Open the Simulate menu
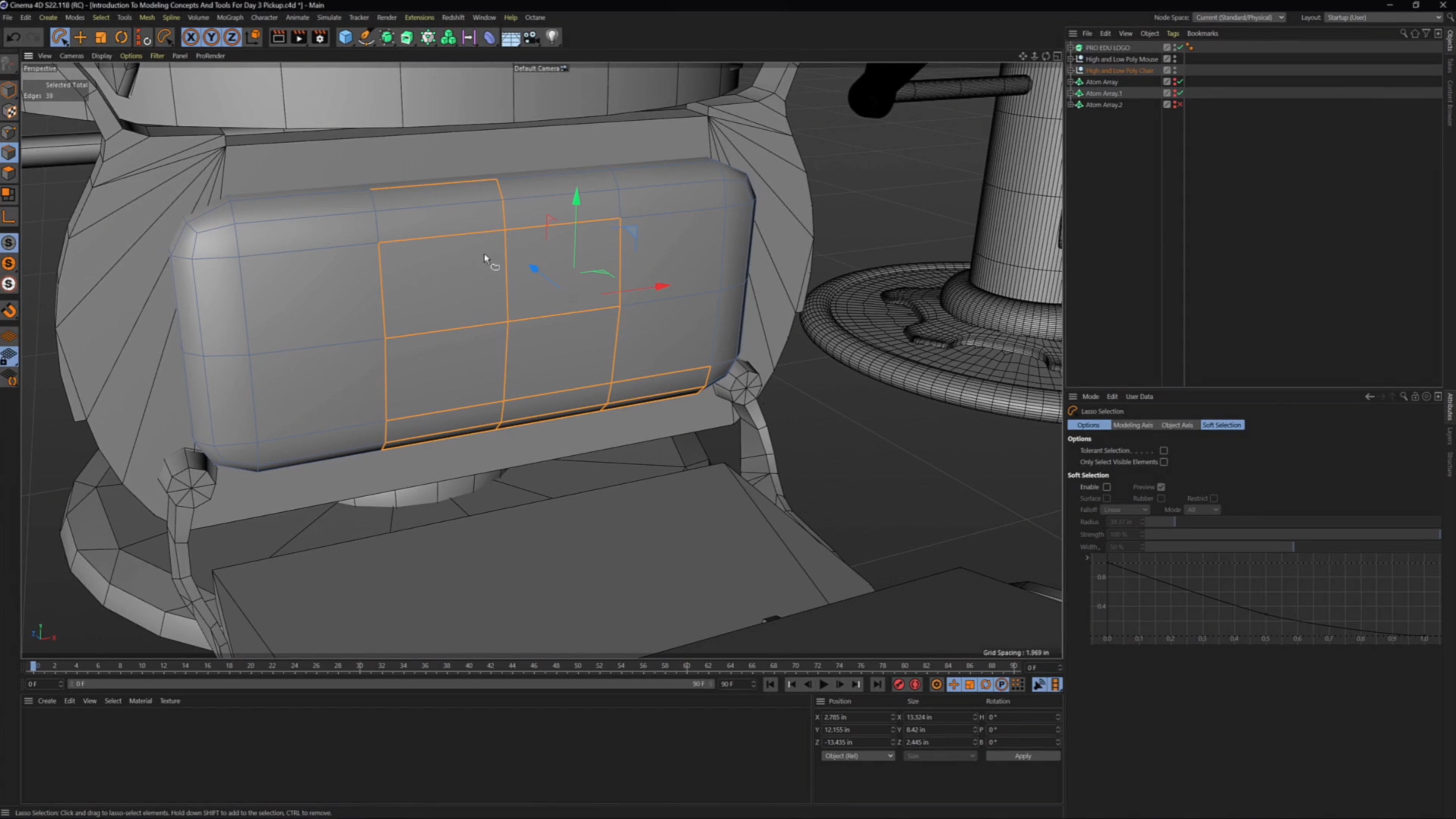This screenshot has width=1456, height=819. pyautogui.click(x=329, y=17)
